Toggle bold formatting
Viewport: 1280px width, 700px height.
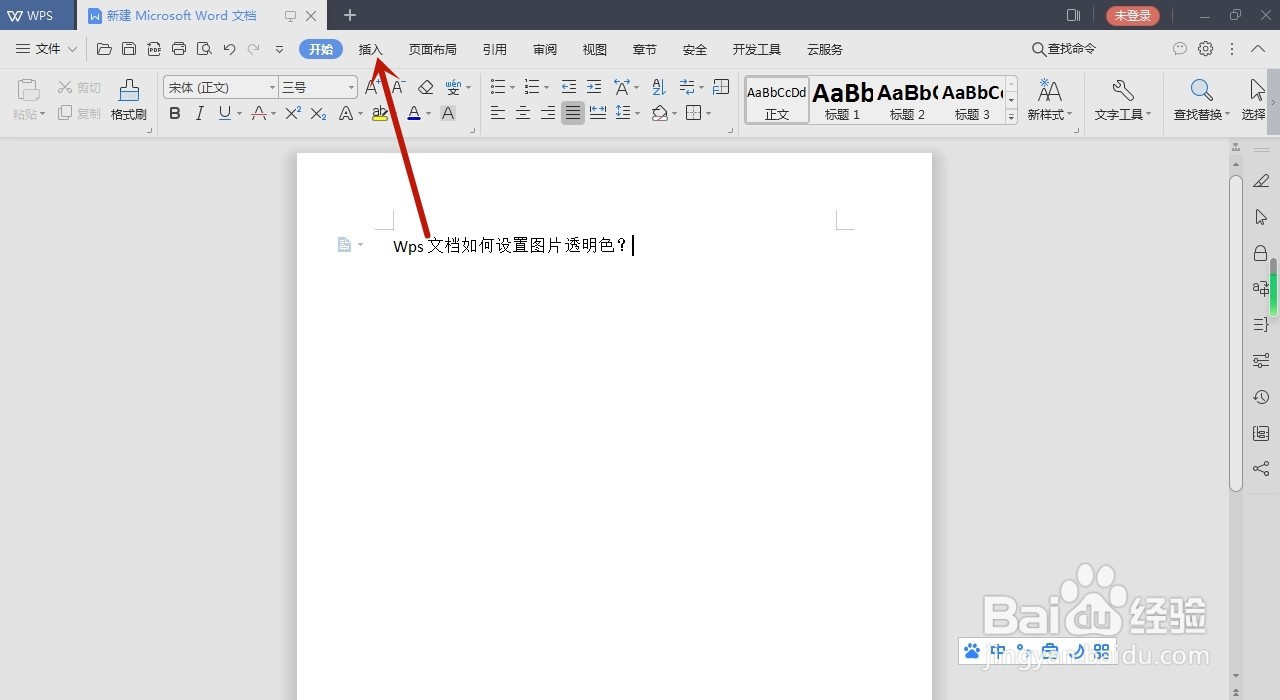175,114
